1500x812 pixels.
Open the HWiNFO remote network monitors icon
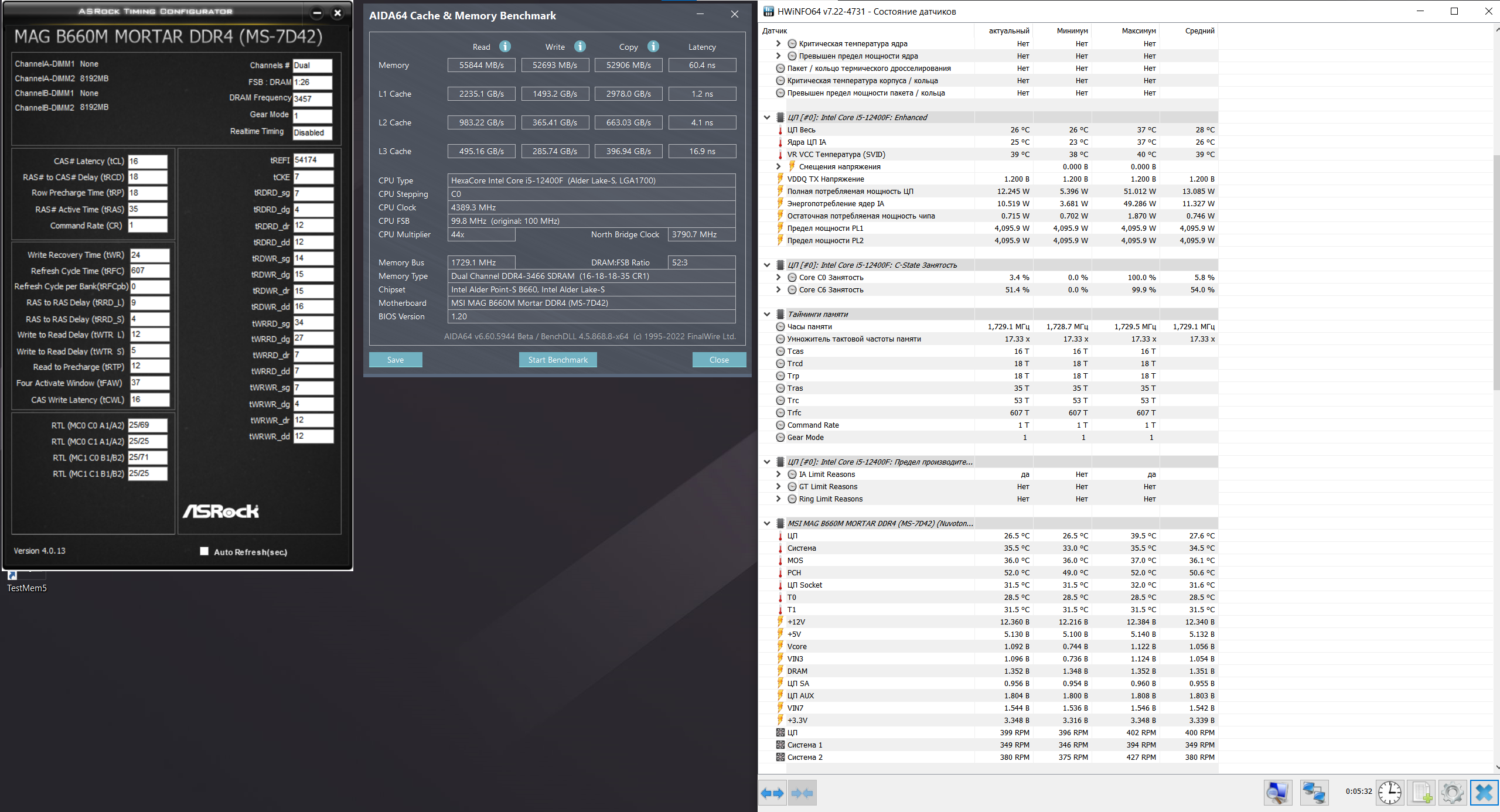pos(1314,793)
